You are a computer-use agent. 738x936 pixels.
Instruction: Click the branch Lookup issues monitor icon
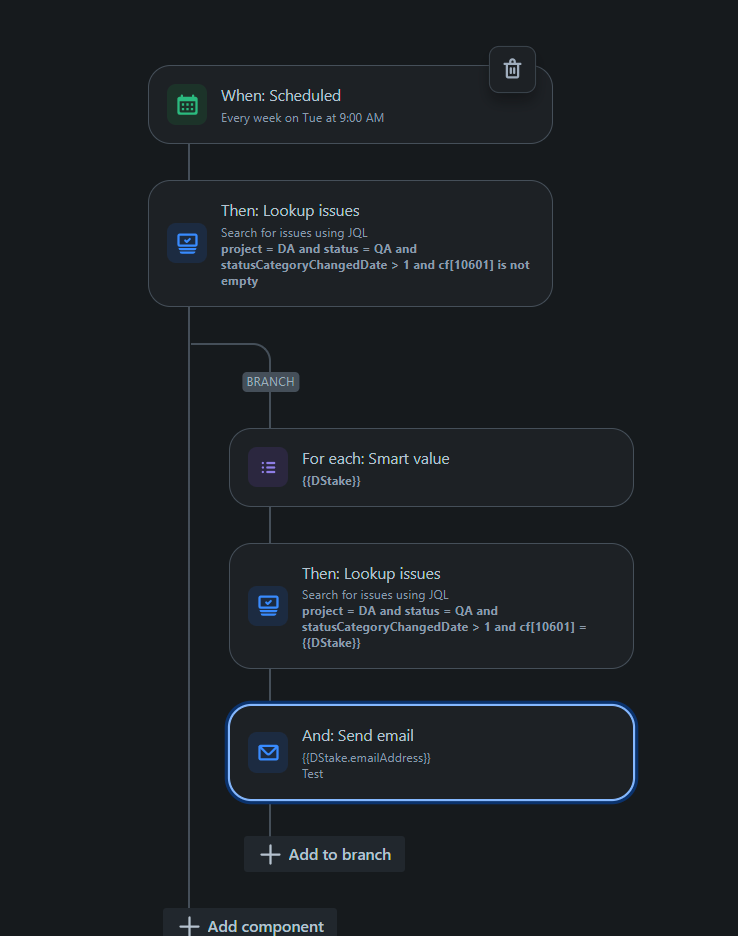click(268, 606)
